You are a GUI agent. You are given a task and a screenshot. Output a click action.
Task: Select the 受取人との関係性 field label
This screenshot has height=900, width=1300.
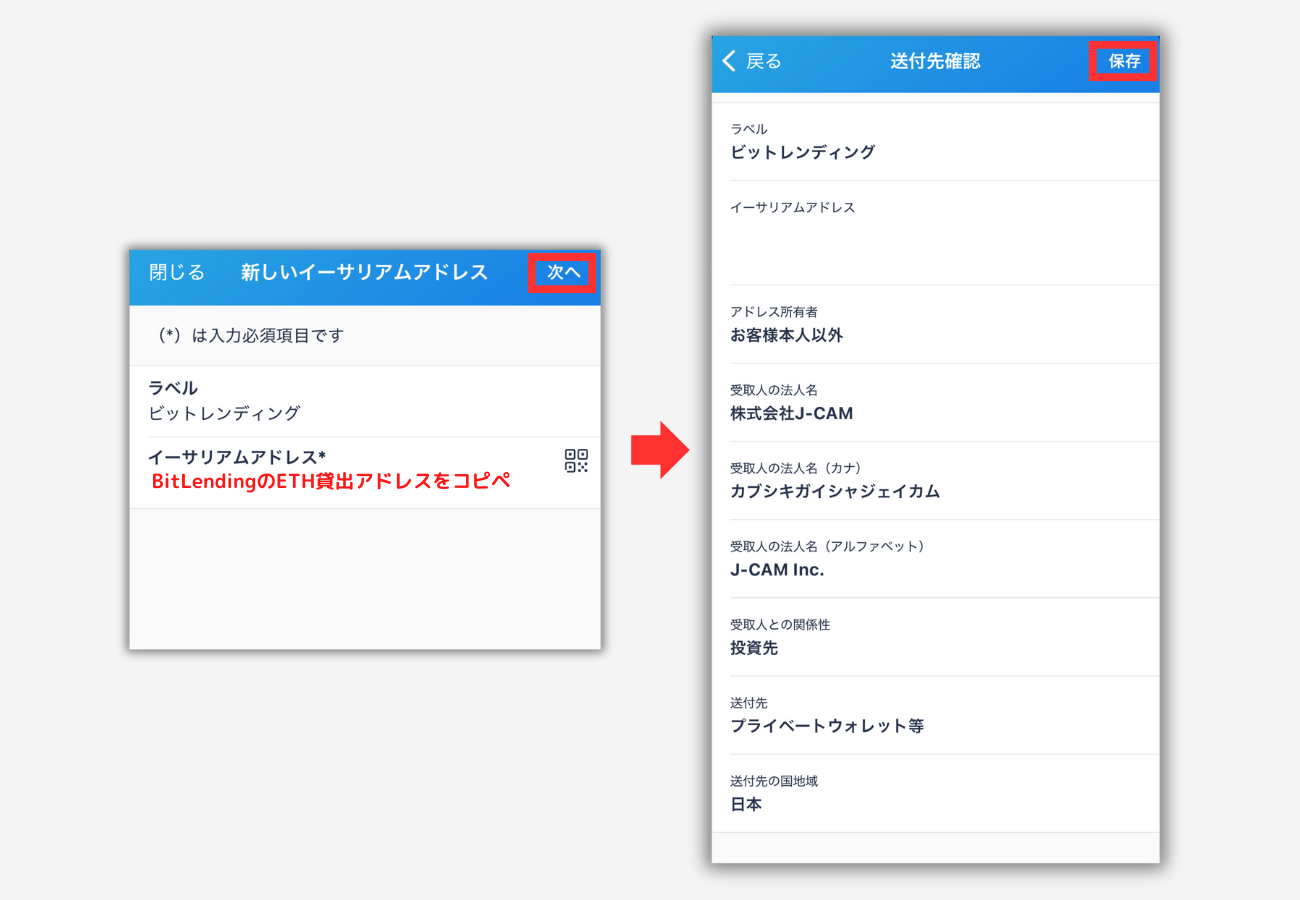tap(780, 625)
